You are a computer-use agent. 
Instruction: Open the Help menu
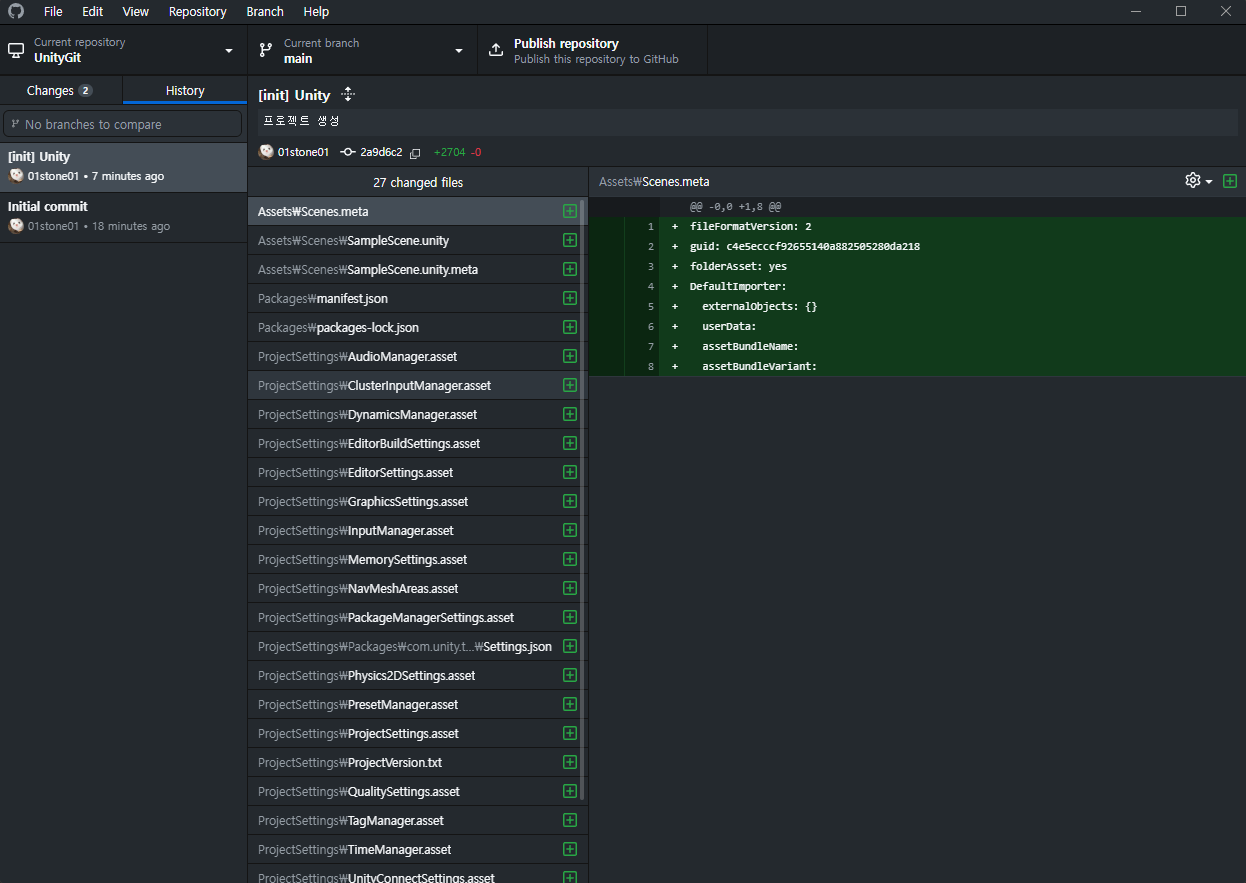click(x=316, y=11)
